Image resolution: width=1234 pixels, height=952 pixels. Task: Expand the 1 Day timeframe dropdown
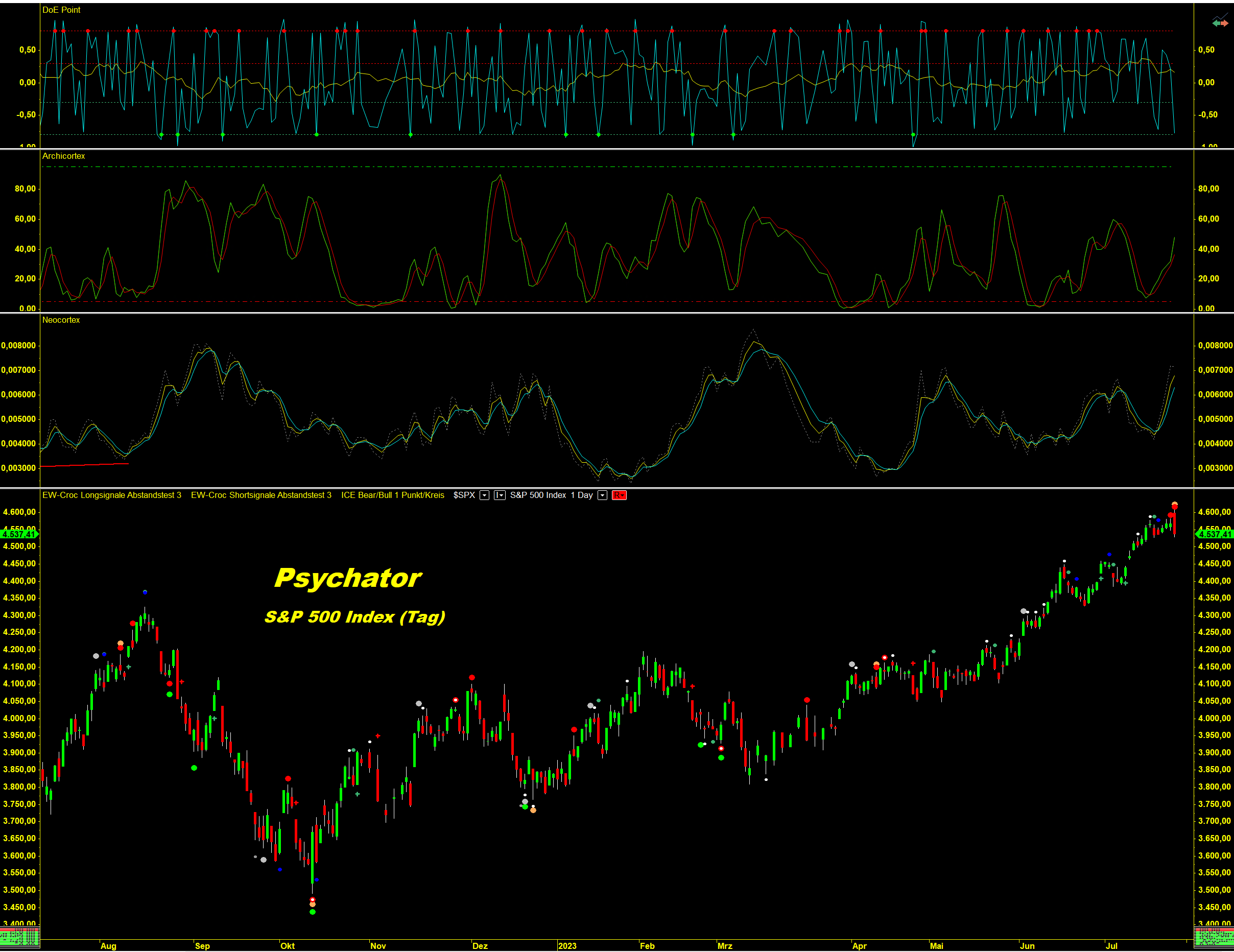tap(602, 495)
